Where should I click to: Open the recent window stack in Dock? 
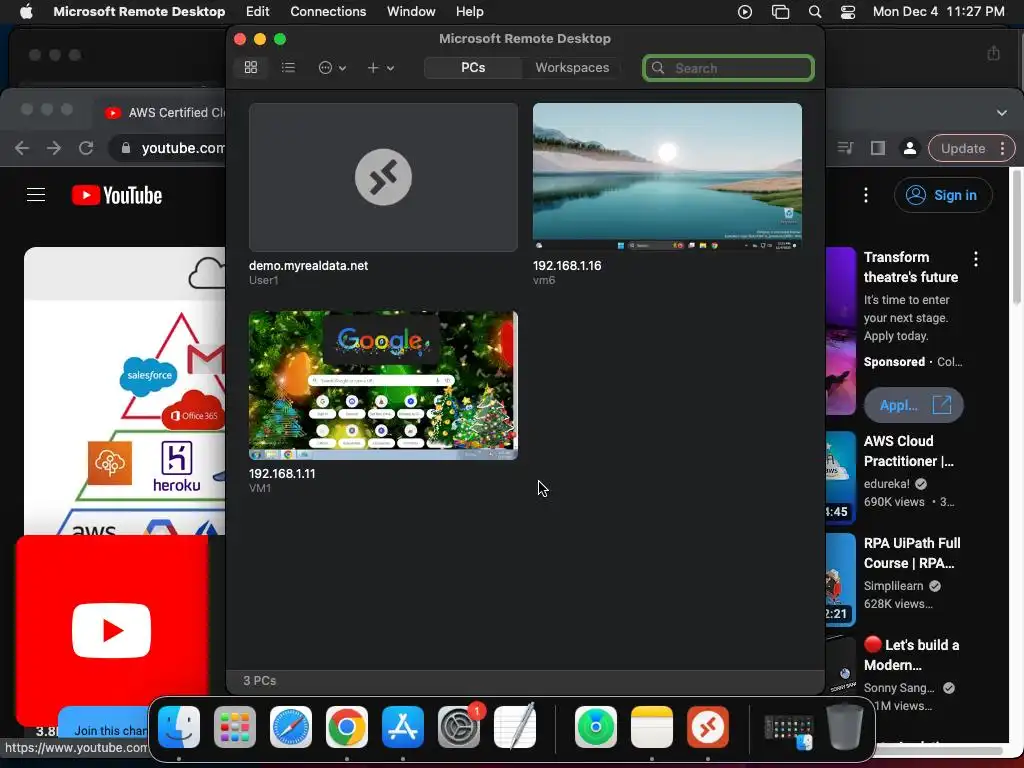coord(789,731)
